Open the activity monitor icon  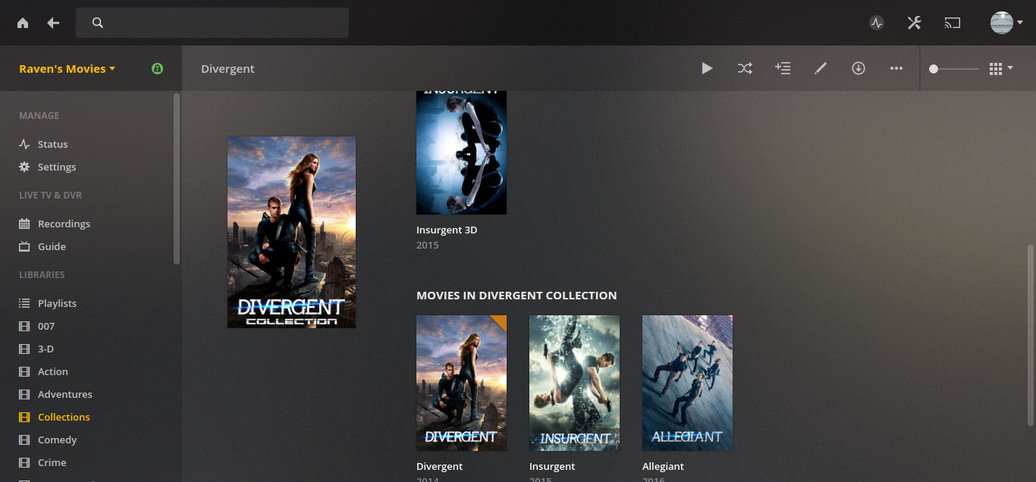(x=877, y=23)
